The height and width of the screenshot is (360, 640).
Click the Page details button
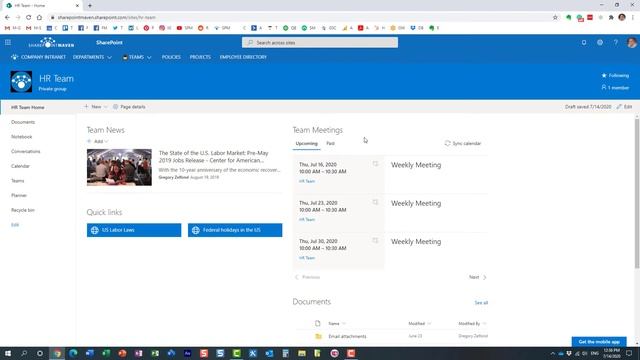pos(129,107)
